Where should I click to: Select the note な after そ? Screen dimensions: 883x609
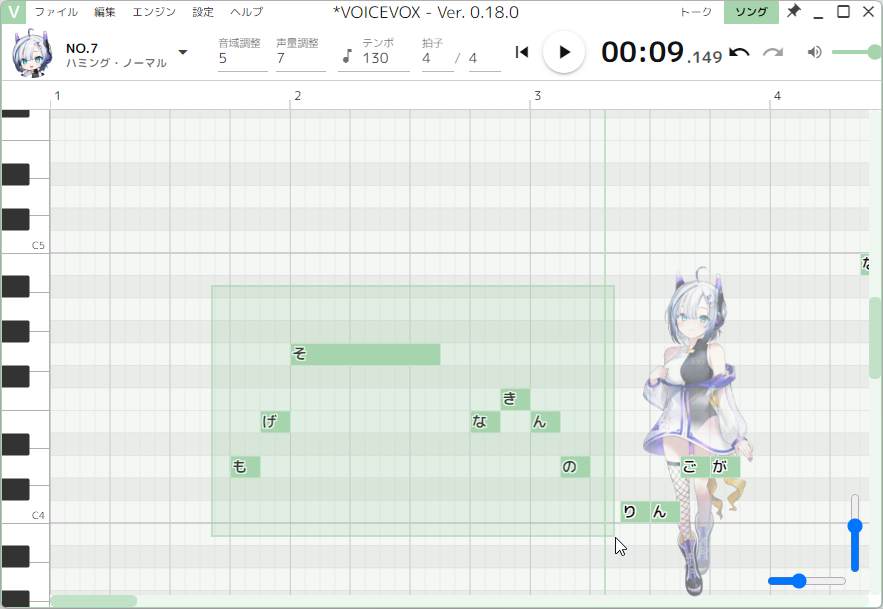(x=485, y=421)
